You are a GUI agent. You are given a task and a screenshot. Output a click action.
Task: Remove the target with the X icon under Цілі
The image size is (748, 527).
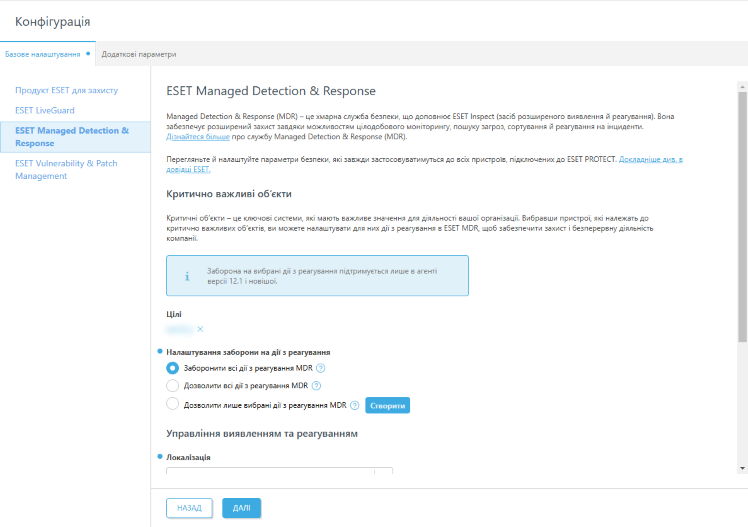pos(200,329)
